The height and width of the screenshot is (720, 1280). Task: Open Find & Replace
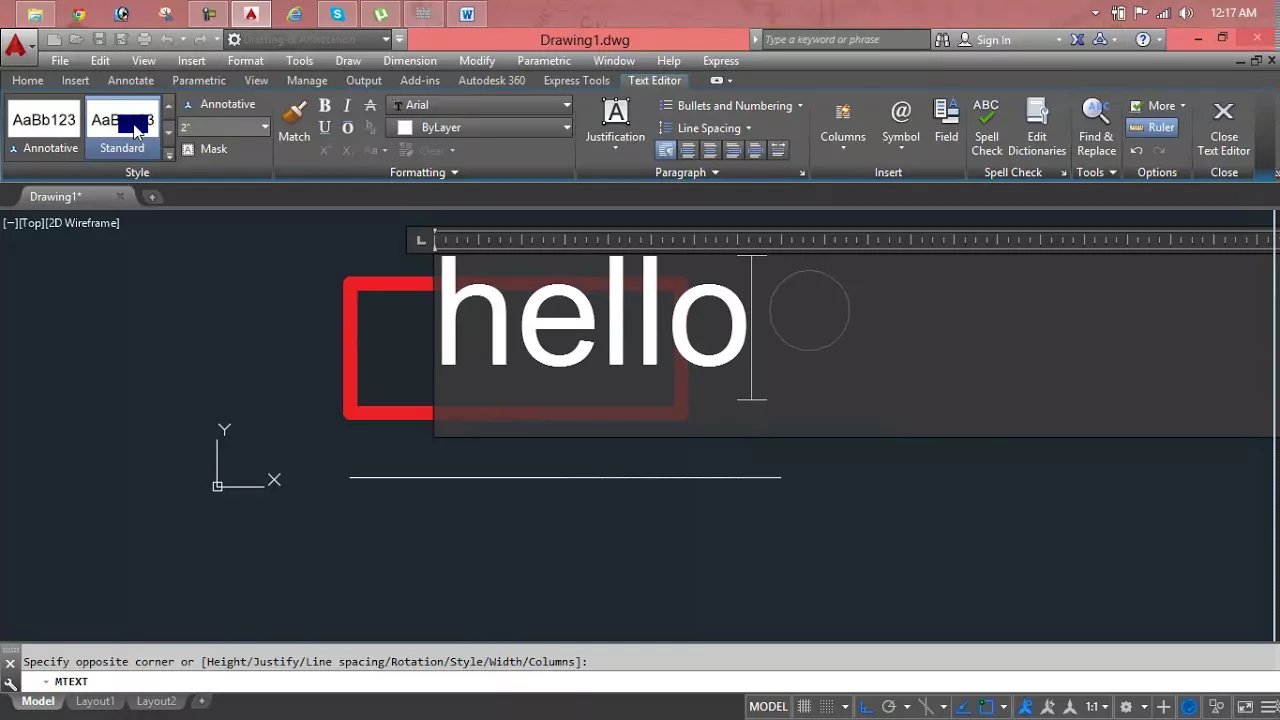(x=1096, y=127)
